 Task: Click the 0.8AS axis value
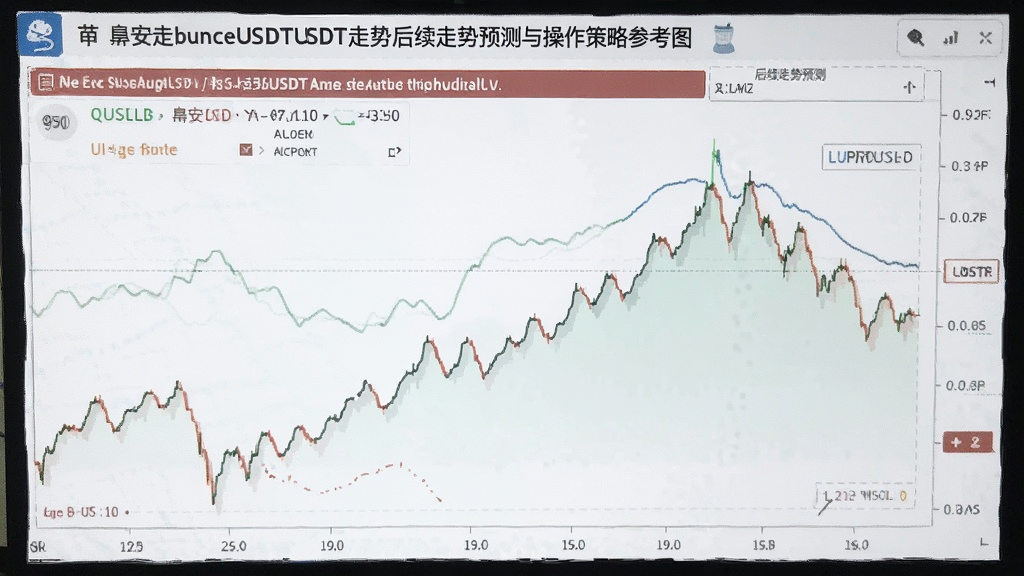961,509
